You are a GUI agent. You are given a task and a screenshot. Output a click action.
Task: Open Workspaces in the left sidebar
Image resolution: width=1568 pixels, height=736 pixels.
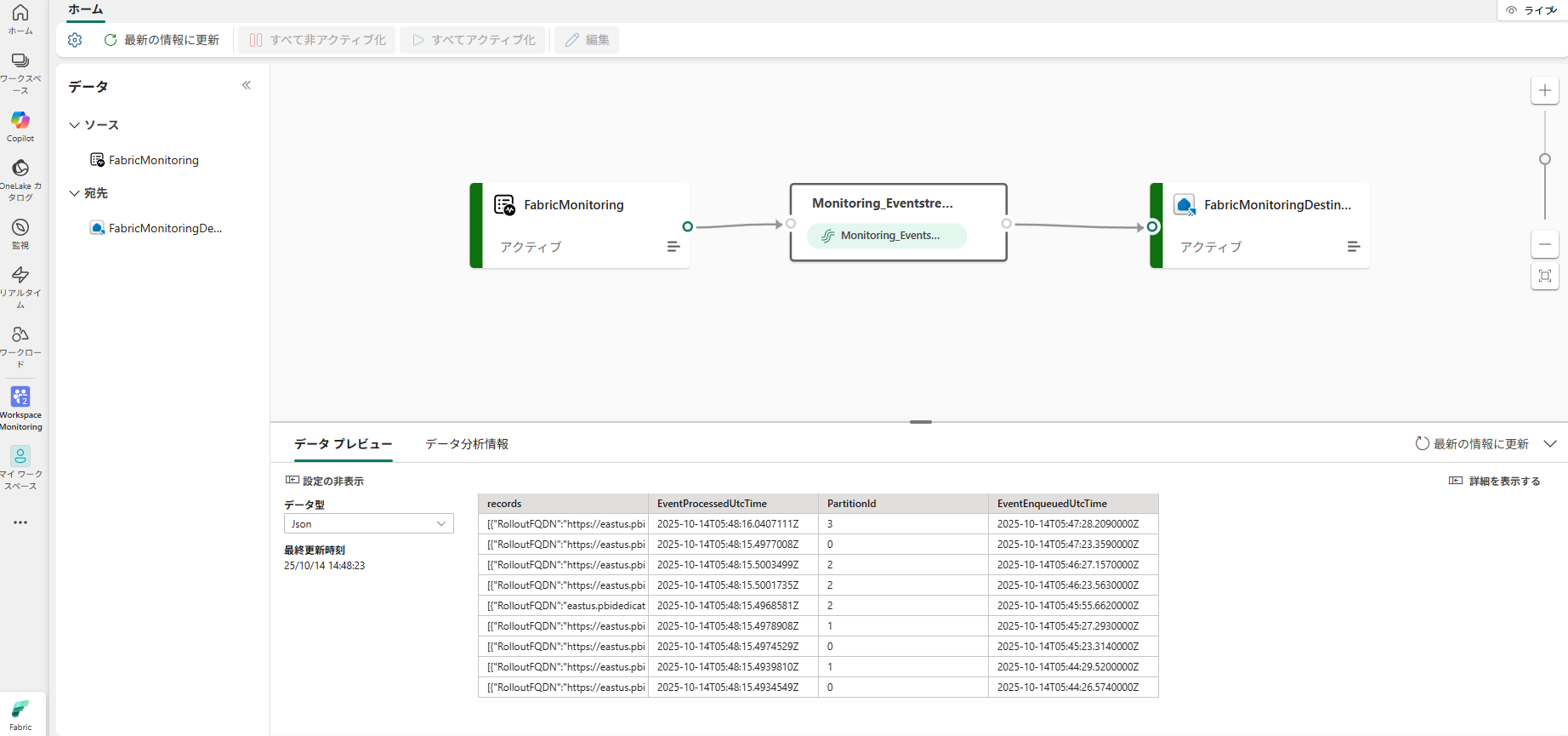[x=20, y=73]
